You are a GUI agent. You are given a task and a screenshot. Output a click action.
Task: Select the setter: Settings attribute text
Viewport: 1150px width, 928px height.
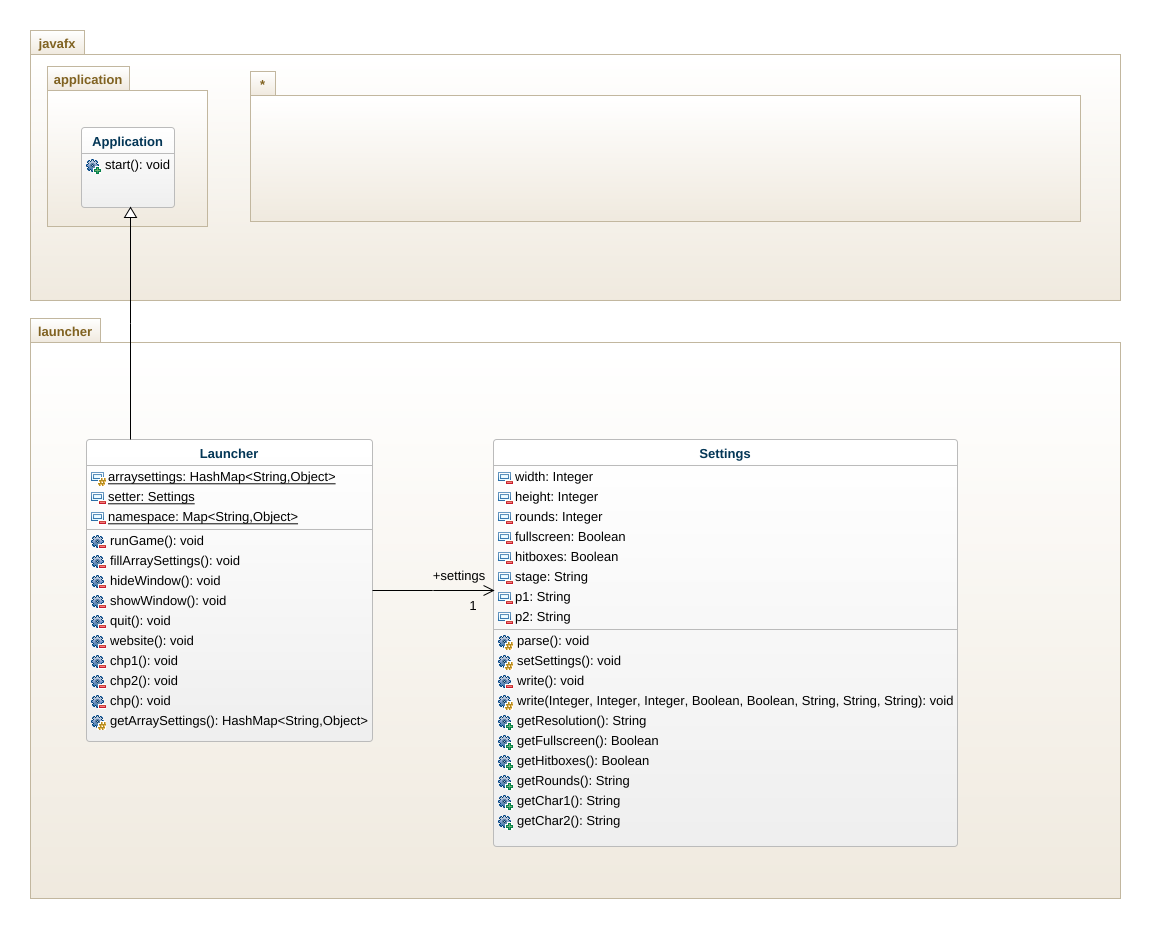click(151, 497)
